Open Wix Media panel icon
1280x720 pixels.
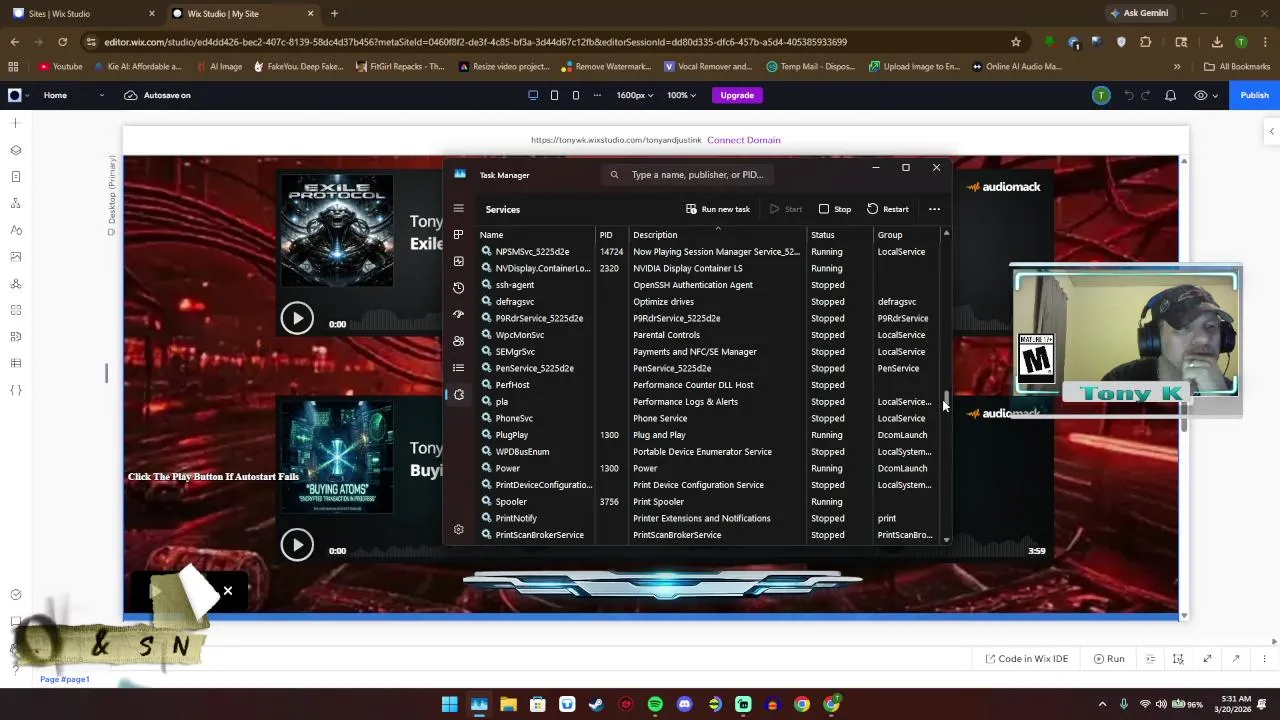pos(15,256)
